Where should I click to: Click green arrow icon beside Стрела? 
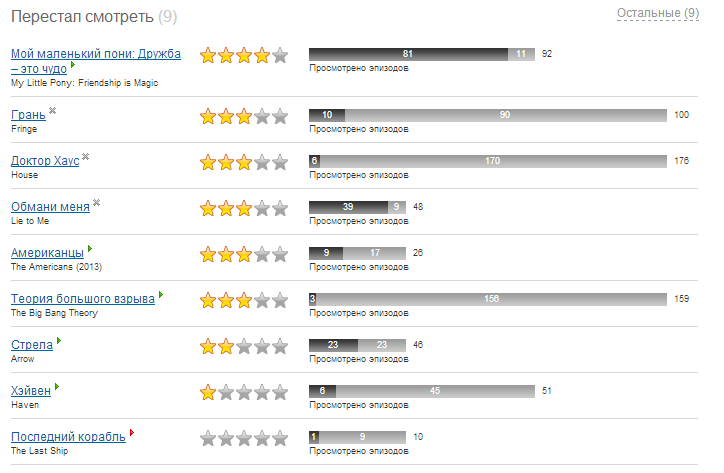[59, 341]
